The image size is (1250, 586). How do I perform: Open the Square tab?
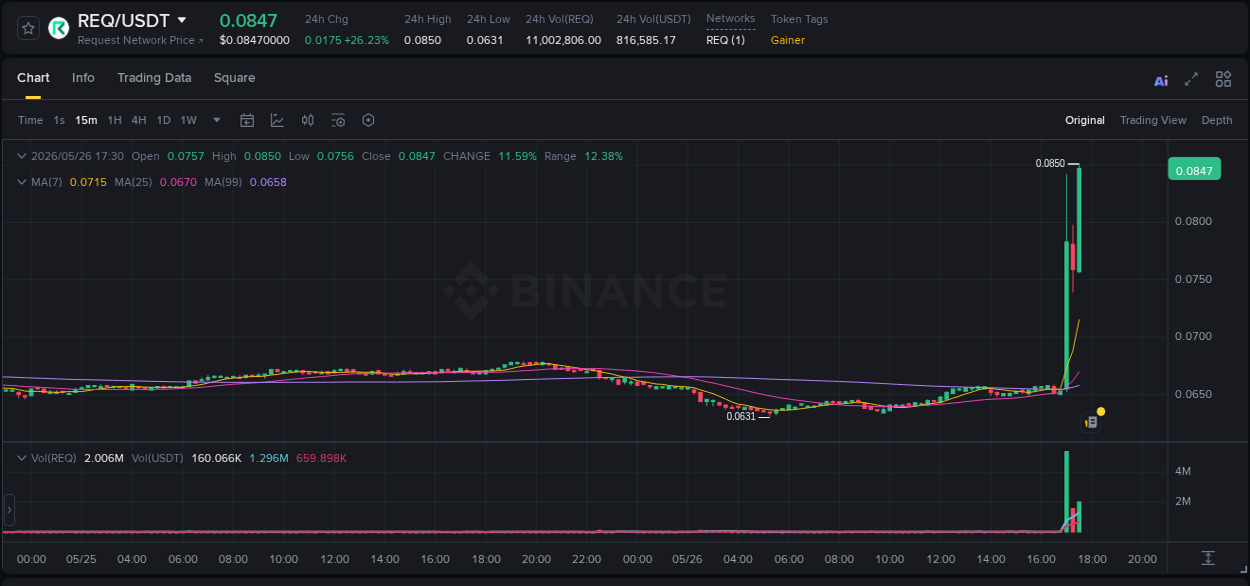(x=234, y=78)
